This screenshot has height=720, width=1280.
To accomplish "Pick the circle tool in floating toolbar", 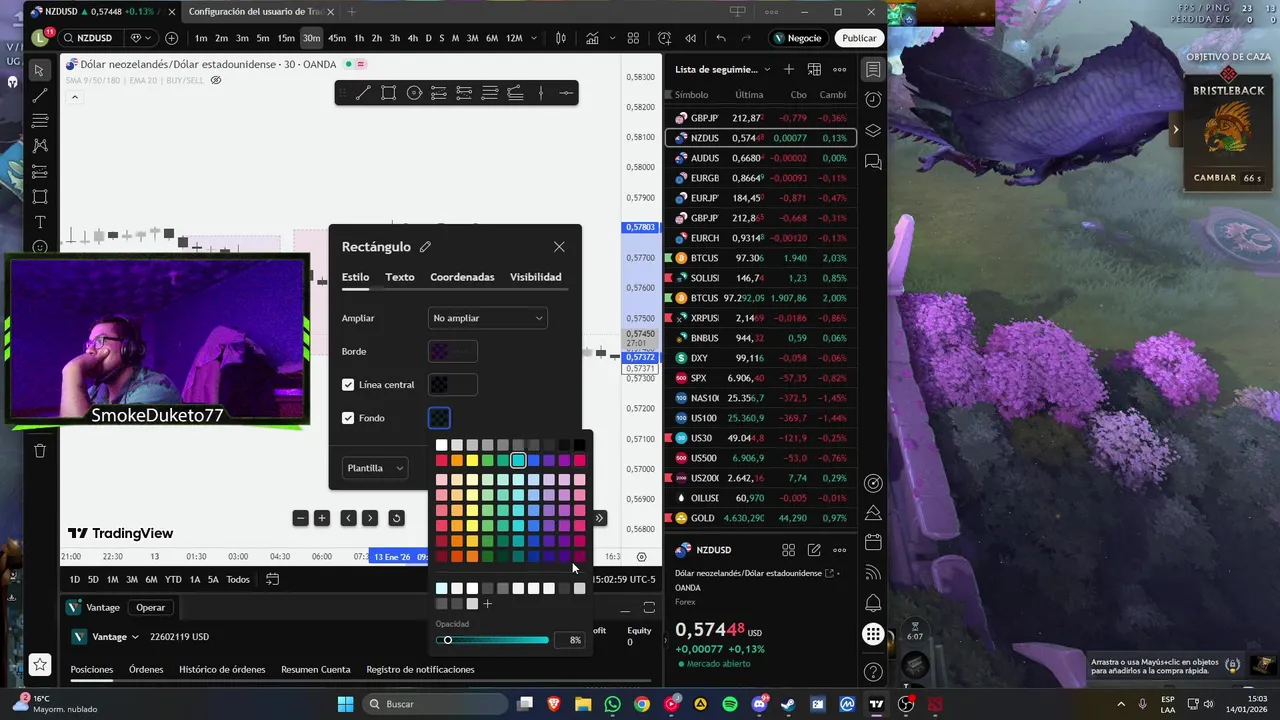I will pyautogui.click(x=414, y=93).
